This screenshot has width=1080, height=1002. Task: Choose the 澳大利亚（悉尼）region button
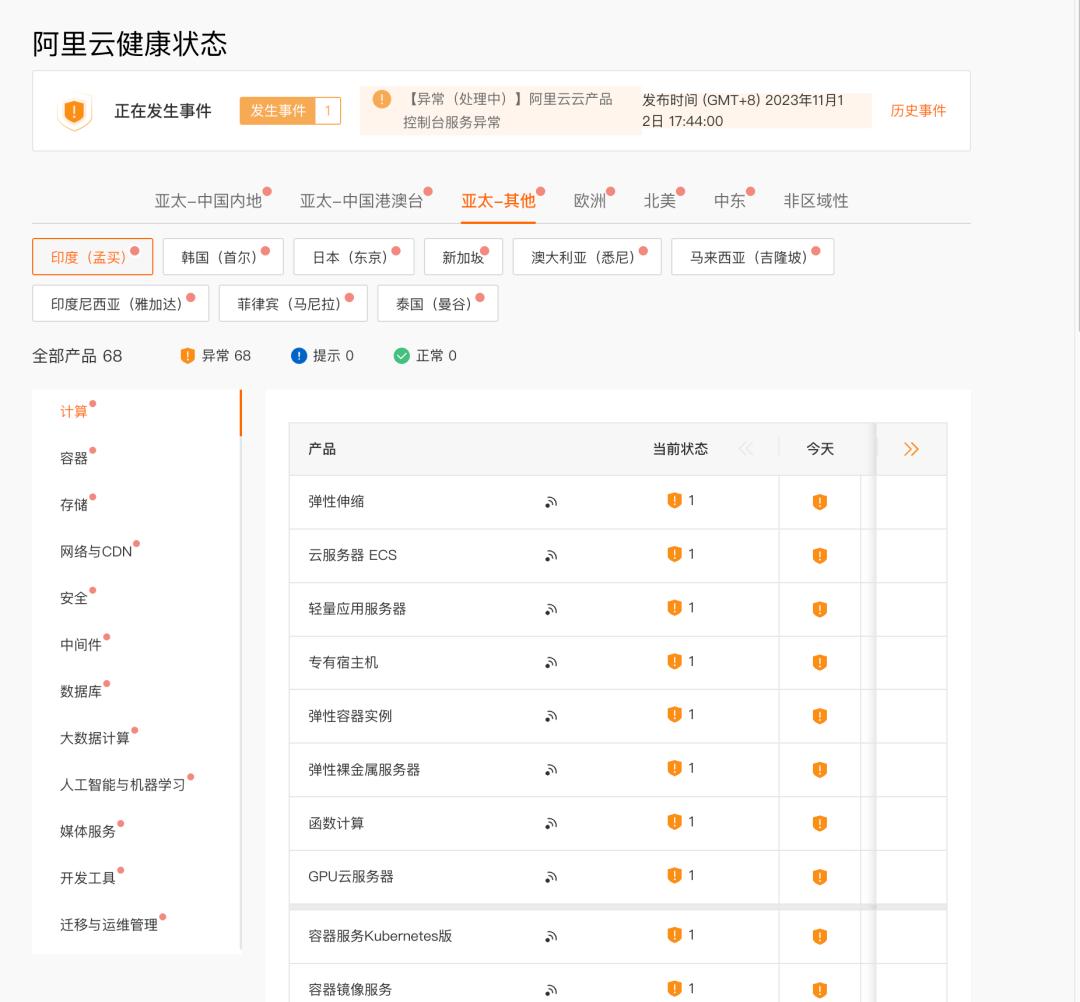coord(587,257)
